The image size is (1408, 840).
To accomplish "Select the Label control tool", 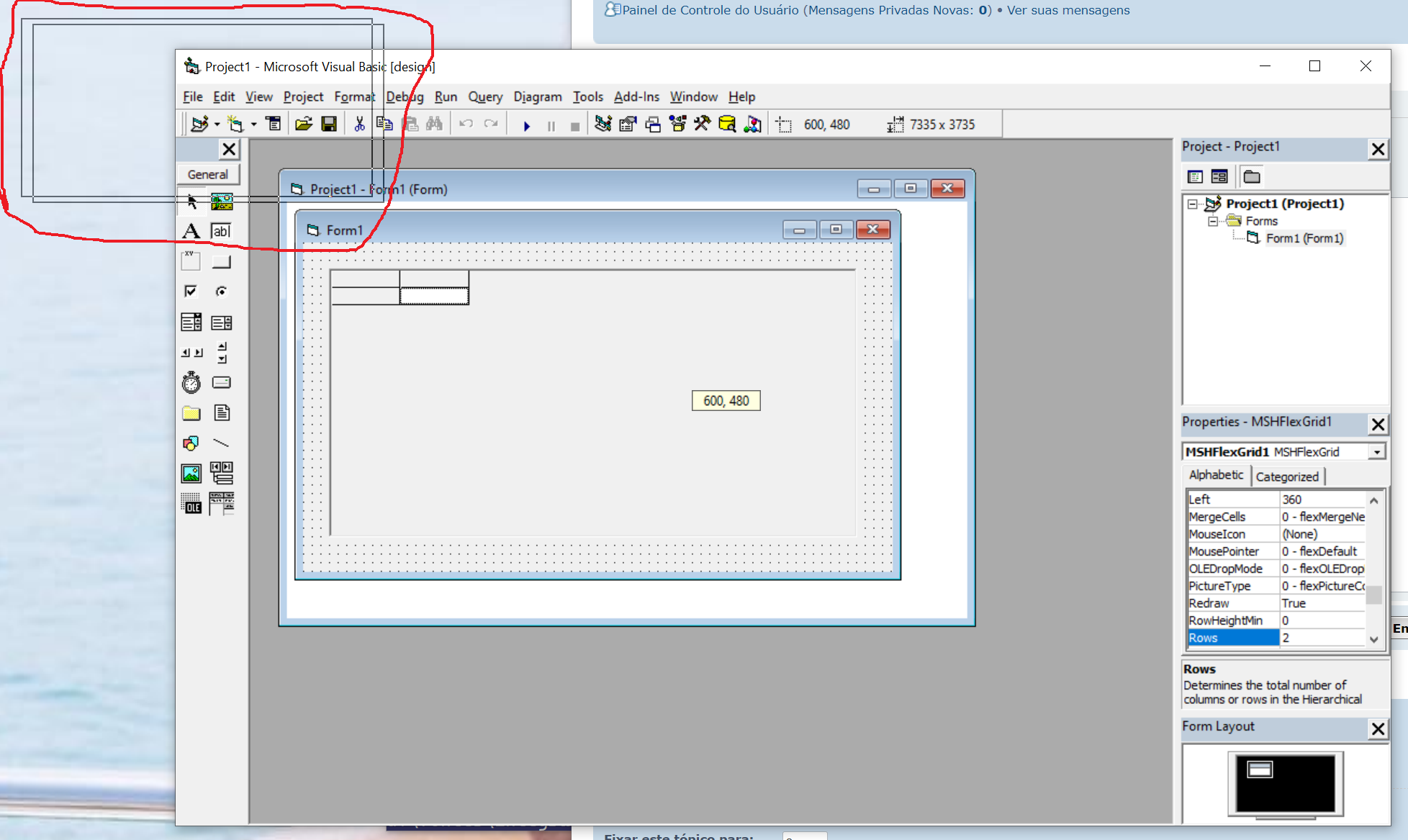I will coord(191,231).
